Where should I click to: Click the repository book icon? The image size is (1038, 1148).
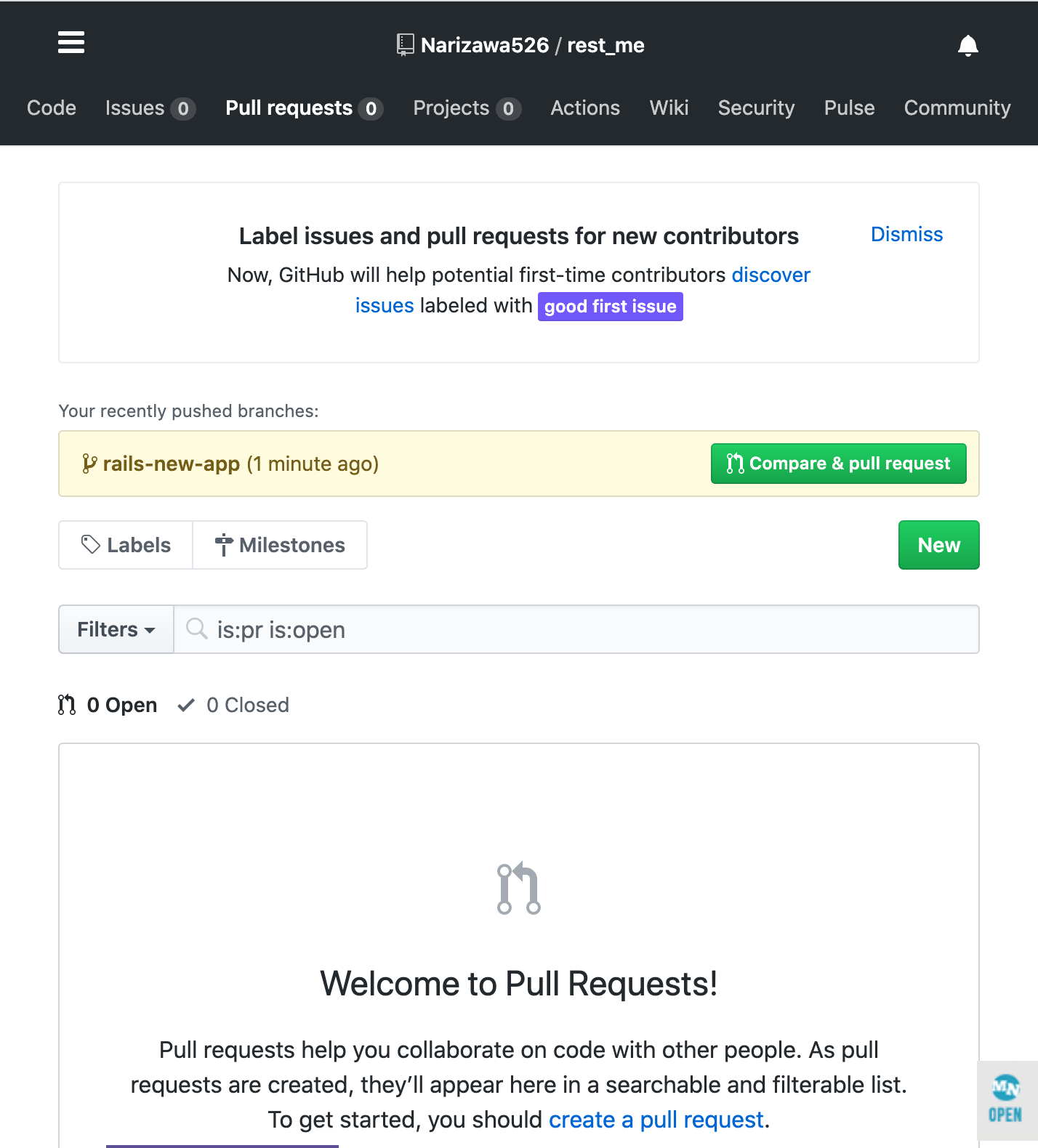click(x=406, y=45)
